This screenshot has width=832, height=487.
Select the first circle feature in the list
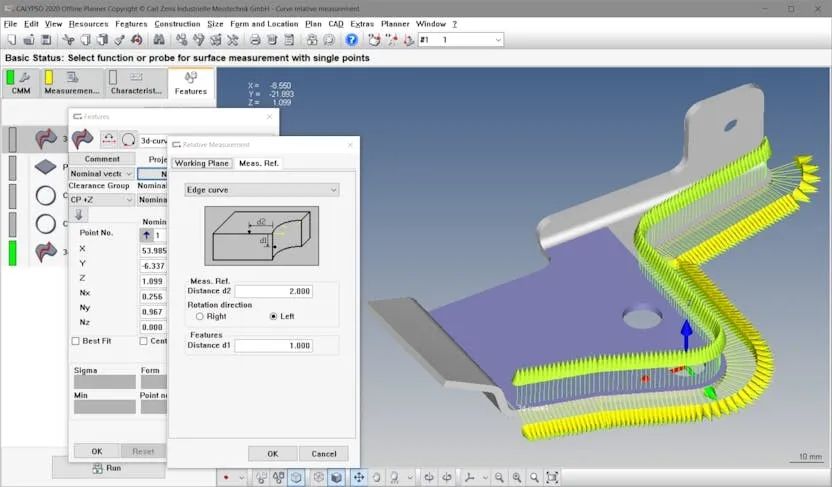point(46,196)
